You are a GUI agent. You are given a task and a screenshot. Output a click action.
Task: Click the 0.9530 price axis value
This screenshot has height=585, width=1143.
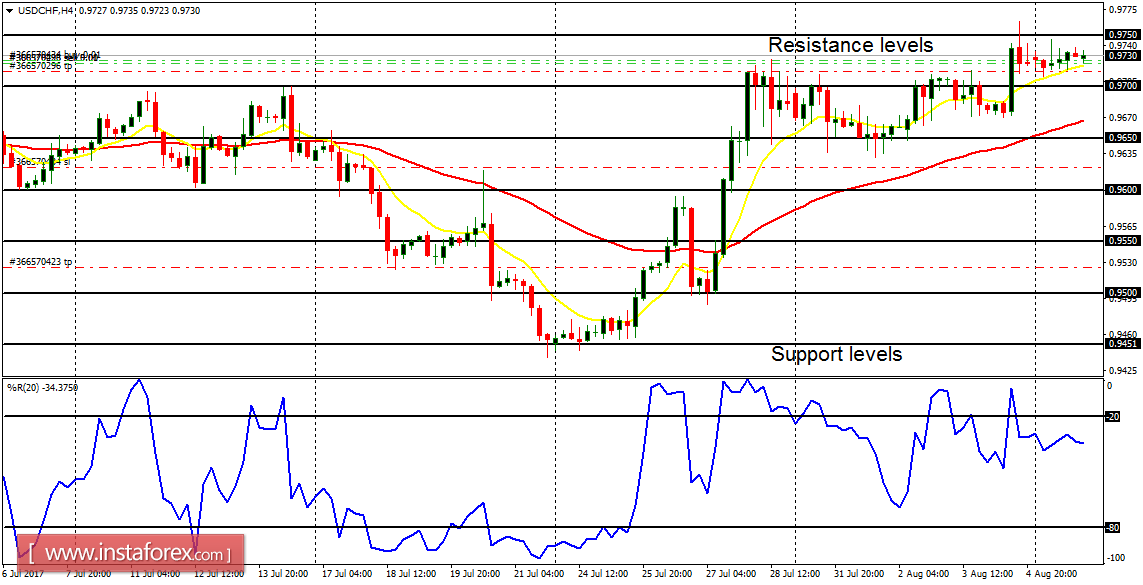point(1122,262)
